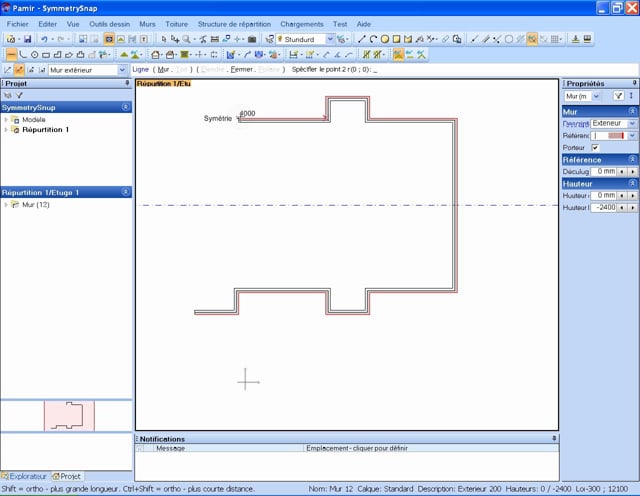Expand the Modèle tree node
640x496 pixels.
(6, 120)
